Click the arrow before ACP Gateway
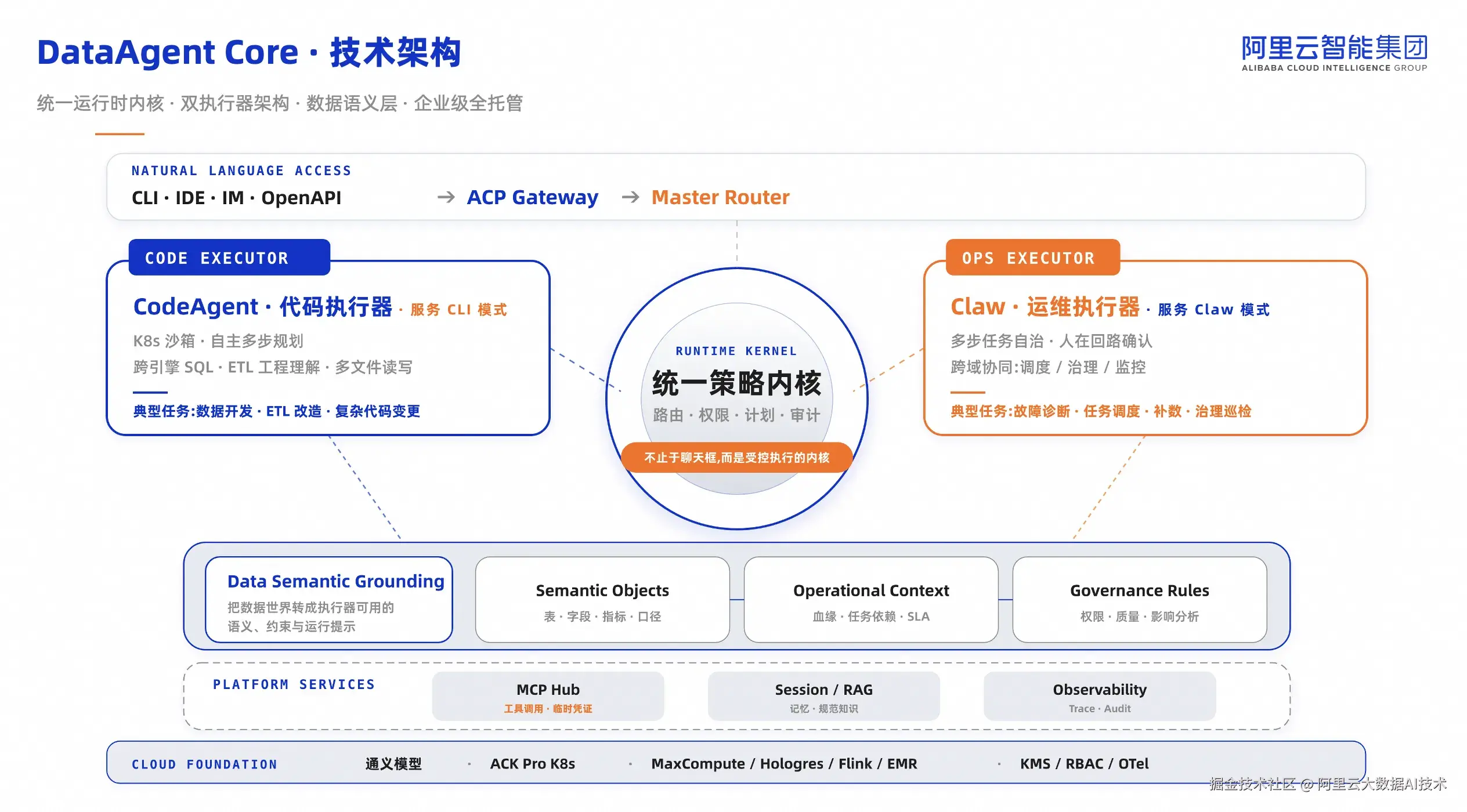1467x812 pixels. click(x=446, y=197)
